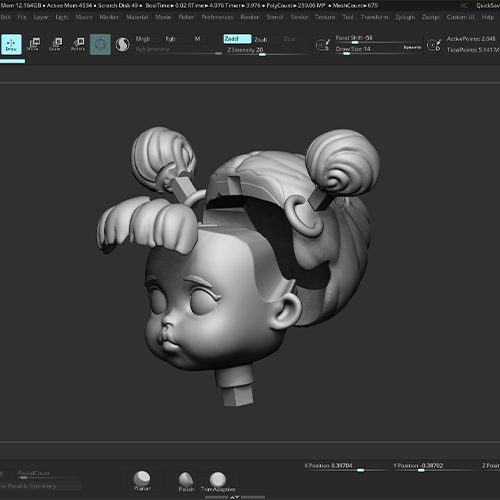Screen dimensions: 500x500
Task: Open the Preferences menu
Action: pyautogui.click(x=217, y=17)
